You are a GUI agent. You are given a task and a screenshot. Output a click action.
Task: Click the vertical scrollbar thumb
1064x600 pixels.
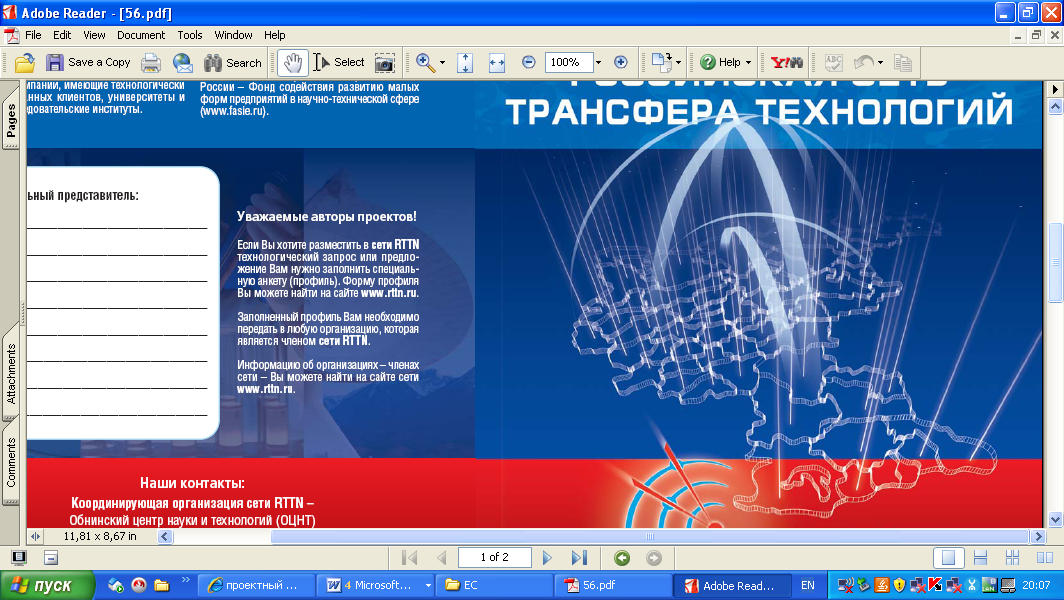coord(1055,262)
